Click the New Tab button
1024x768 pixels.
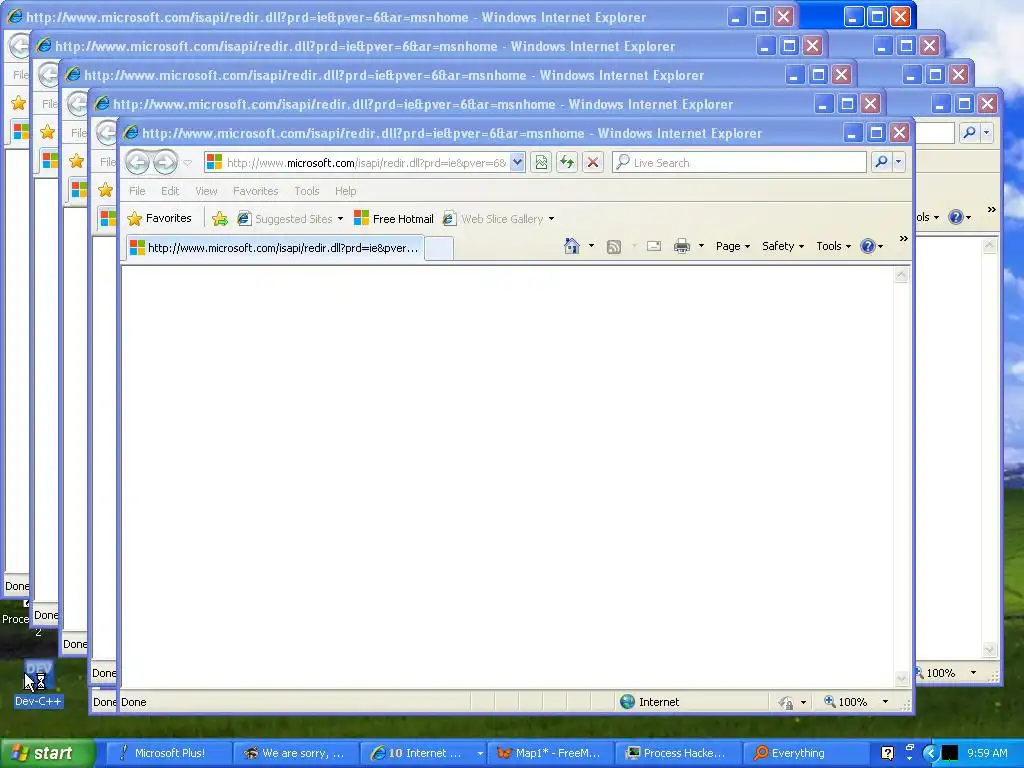(439, 248)
